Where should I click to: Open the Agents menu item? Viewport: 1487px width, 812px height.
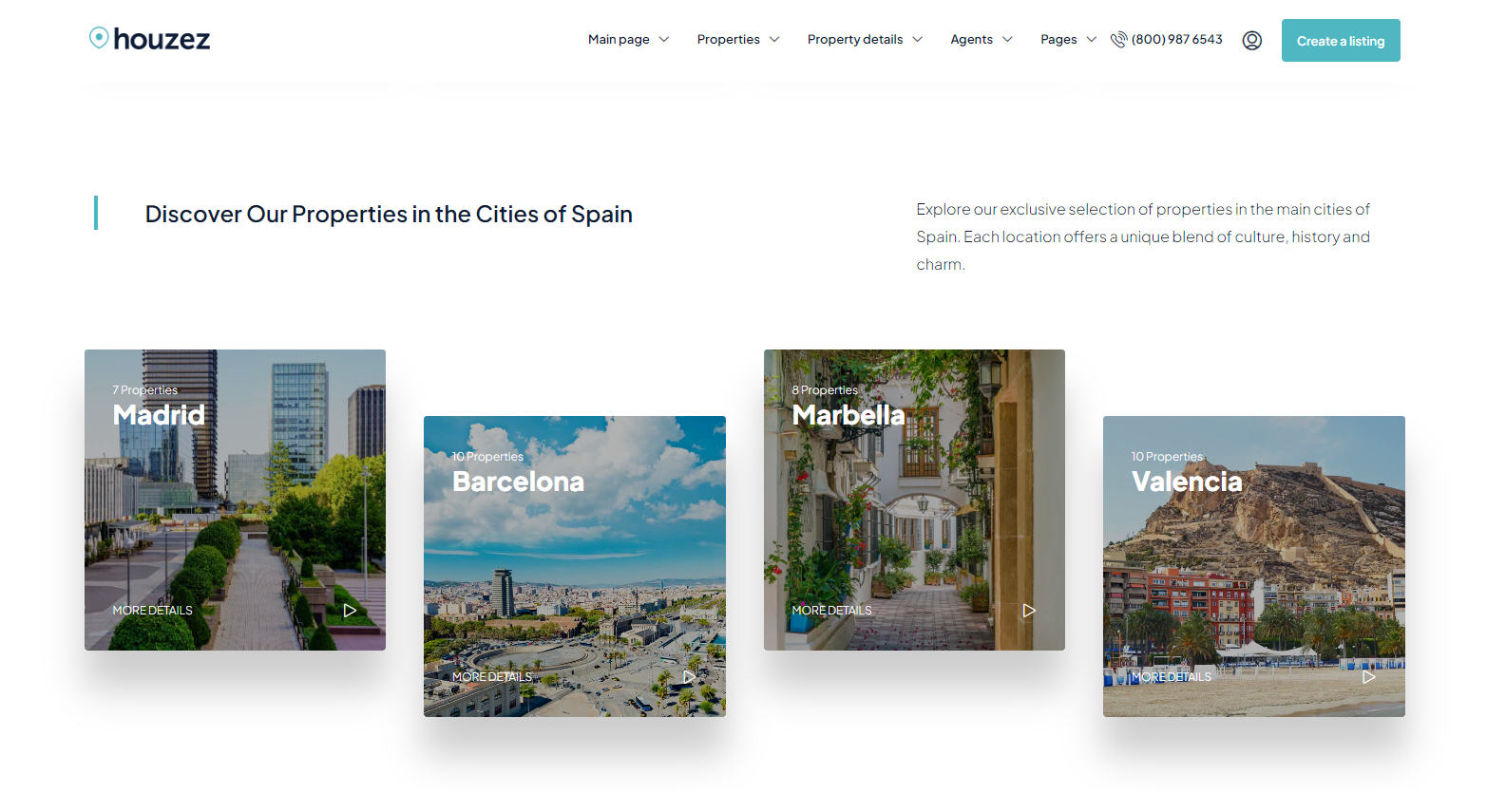pos(971,40)
